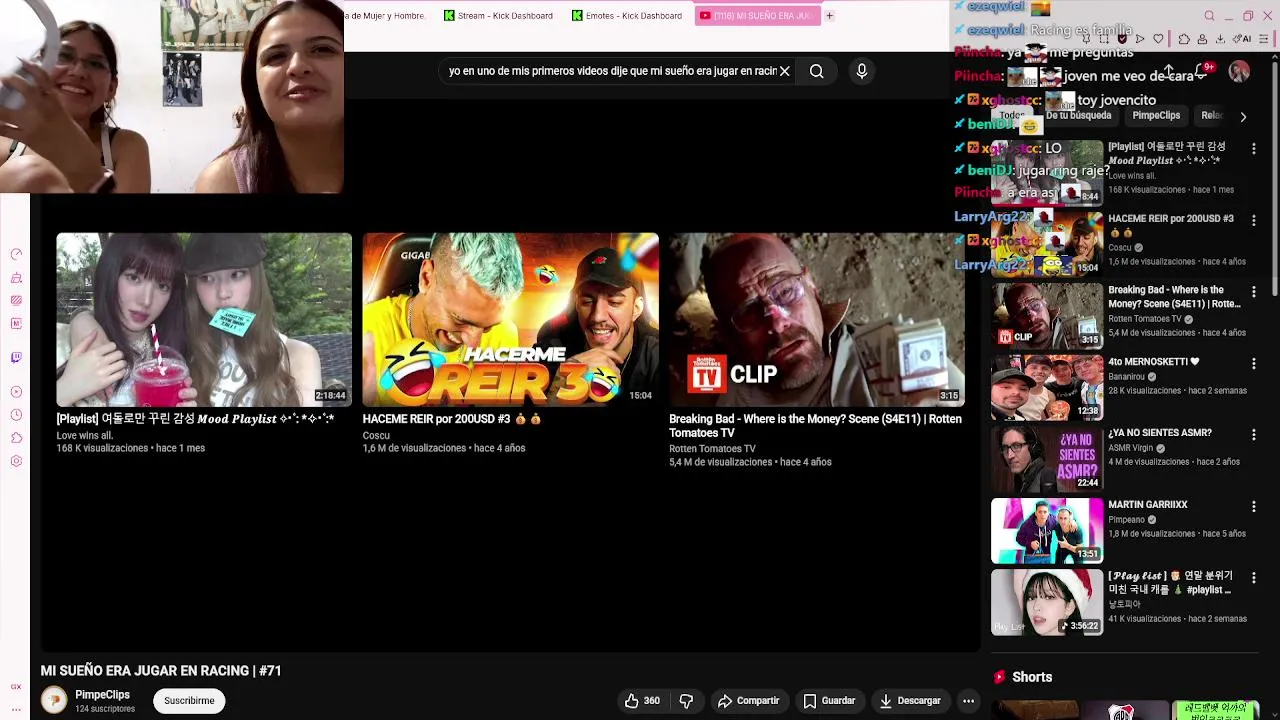Select the MI SUEÑO ERA JUGAR YouTube tab
The width and height of the screenshot is (1280, 720).
[757, 15]
